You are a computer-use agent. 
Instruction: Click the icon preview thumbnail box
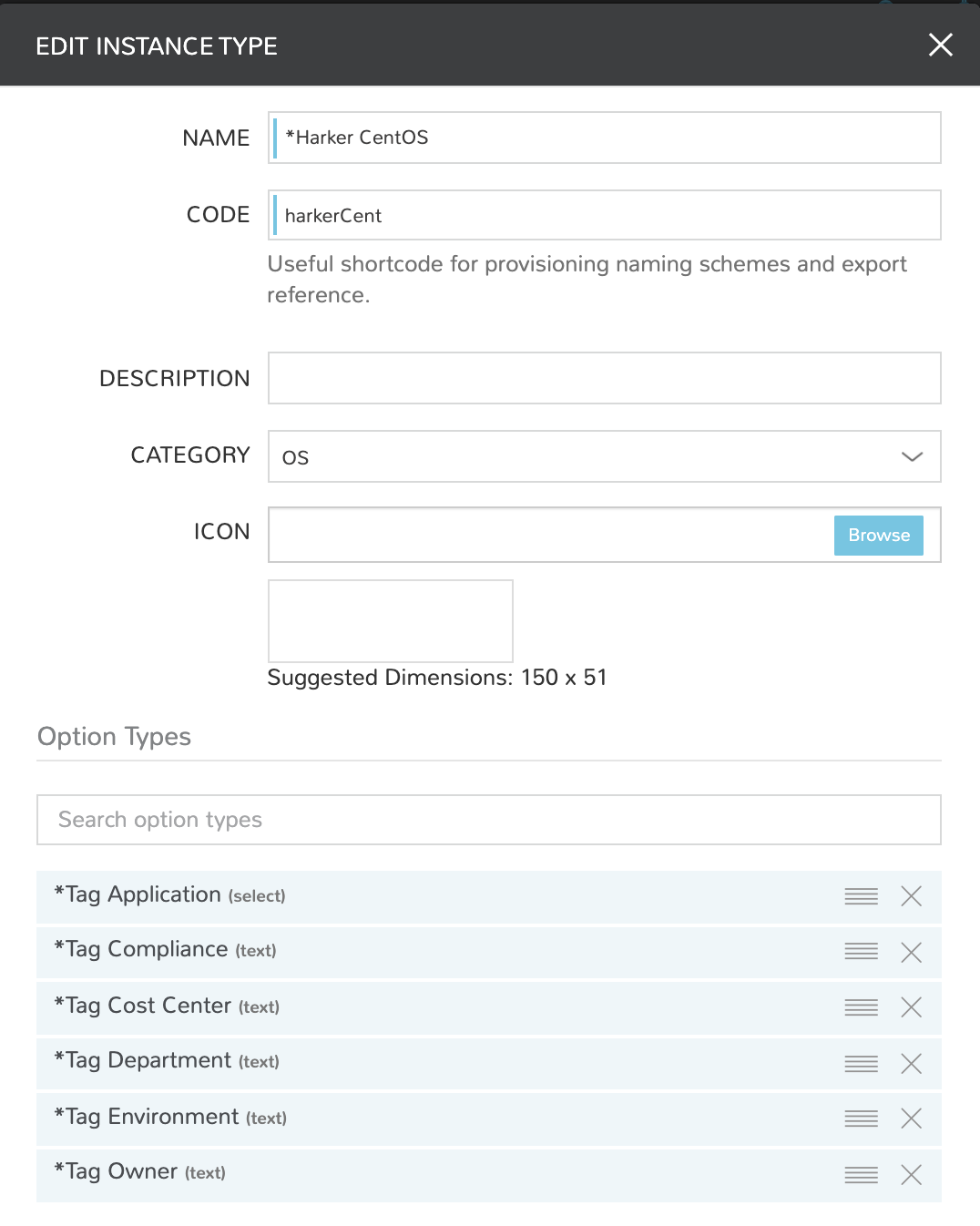tap(390, 621)
